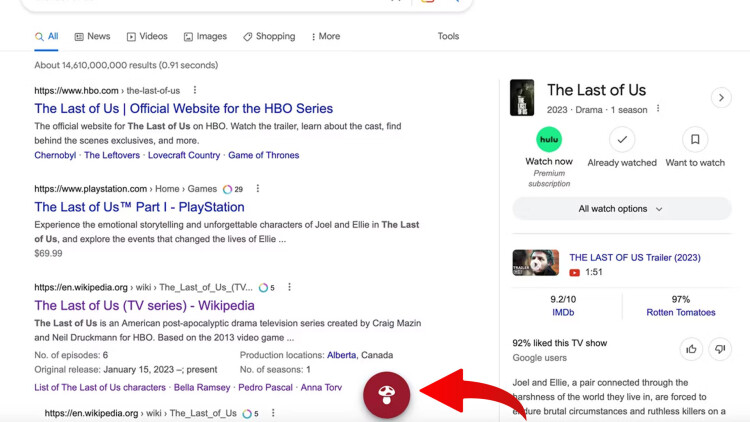Click the $69.99 price text
This screenshot has width=750, height=422.
coord(48,254)
